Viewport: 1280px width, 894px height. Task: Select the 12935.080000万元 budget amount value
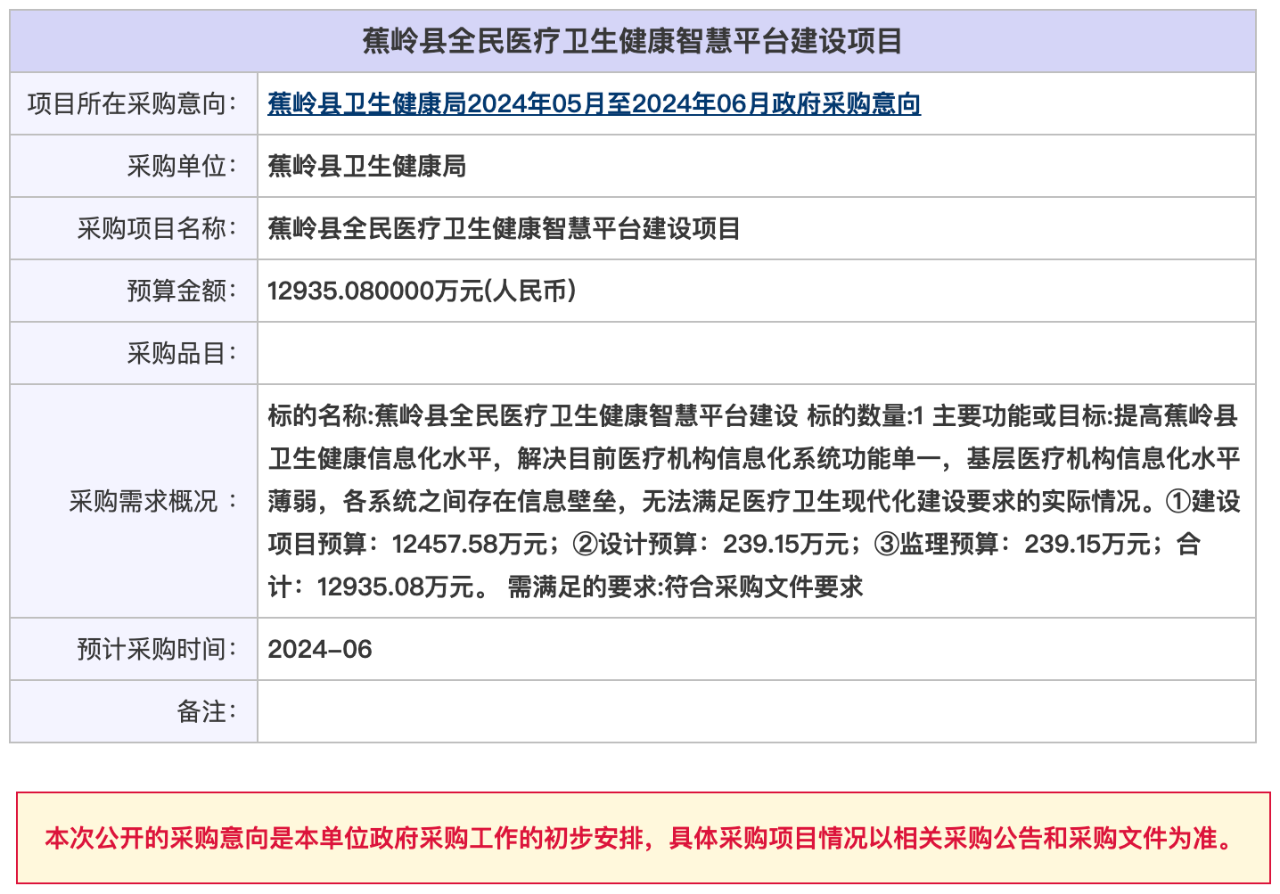(422, 291)
